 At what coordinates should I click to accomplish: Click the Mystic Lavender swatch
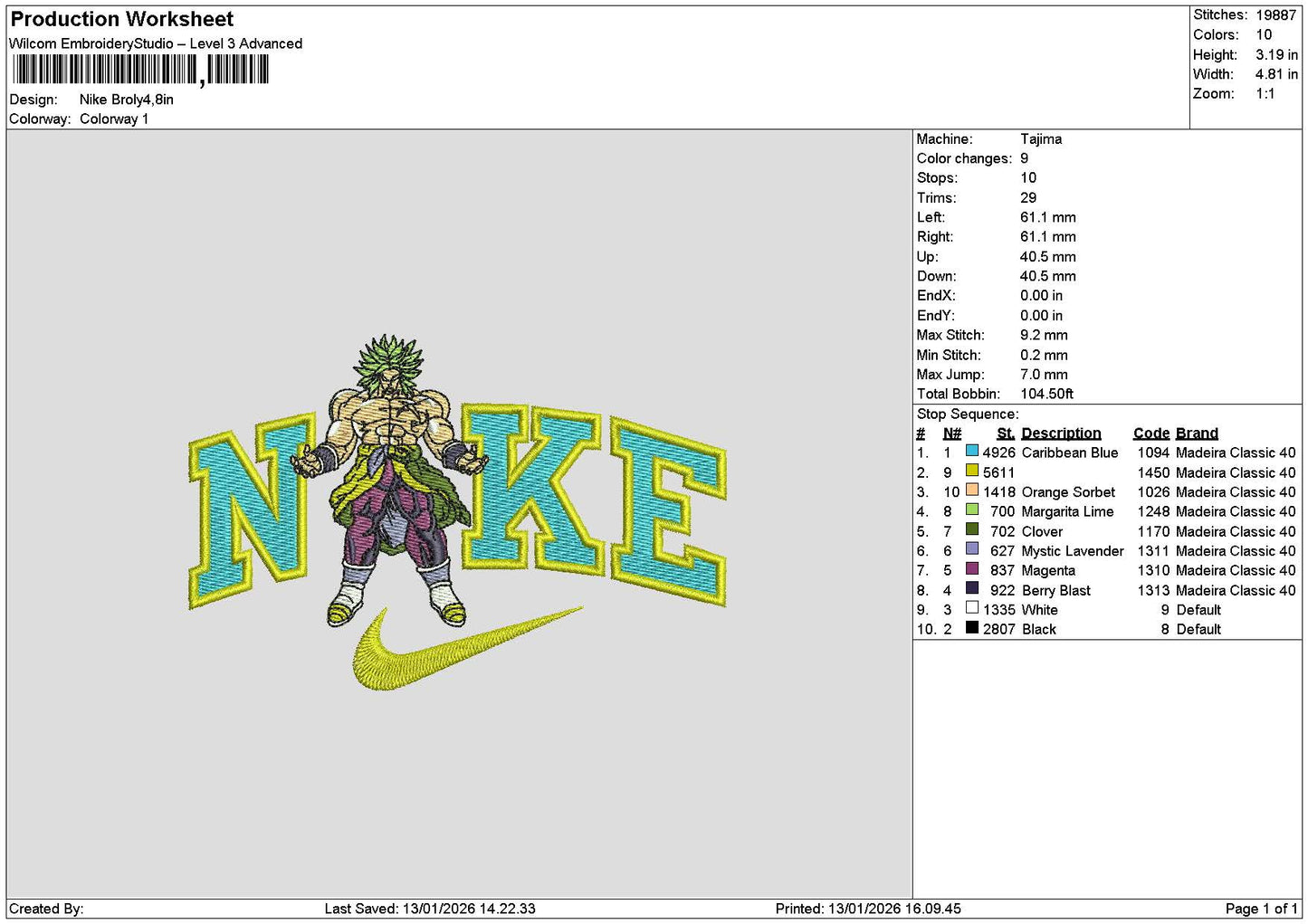coord(971,550)
